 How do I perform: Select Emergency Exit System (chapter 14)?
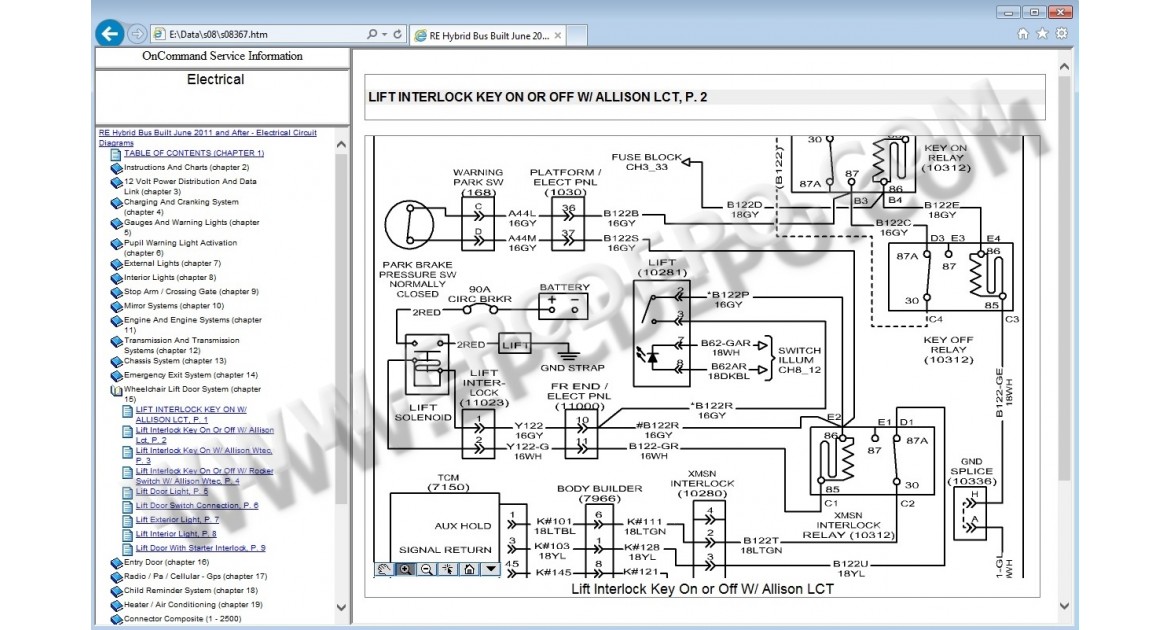pyautogui.click(x=190, y=375)
